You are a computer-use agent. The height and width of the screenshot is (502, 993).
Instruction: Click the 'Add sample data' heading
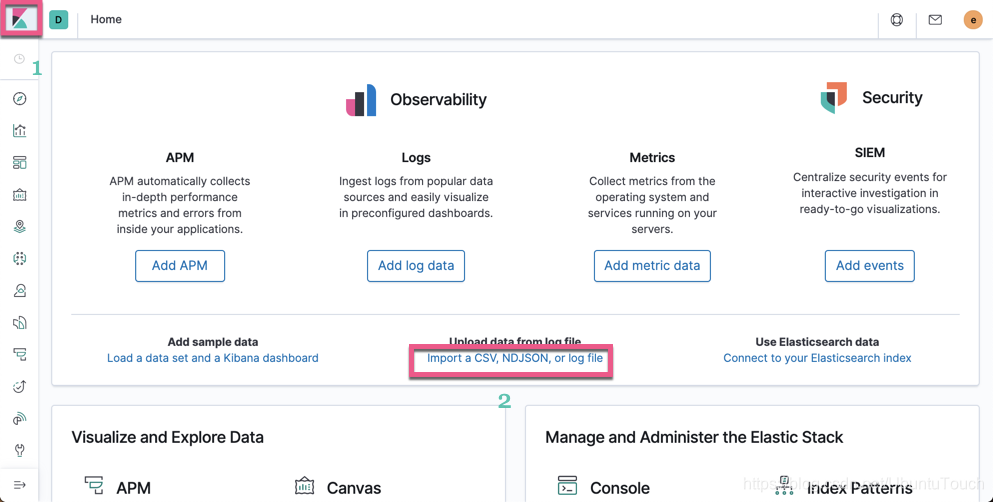pyautogui.click(x=213, y=342)
